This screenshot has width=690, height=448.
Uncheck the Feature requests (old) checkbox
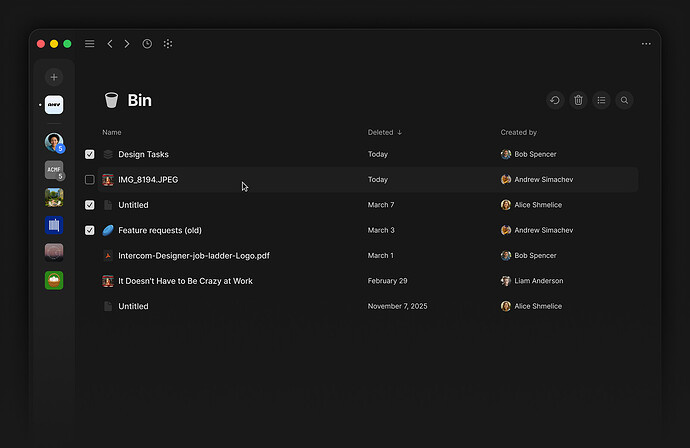pyautogui.click(x=90, y=231)
